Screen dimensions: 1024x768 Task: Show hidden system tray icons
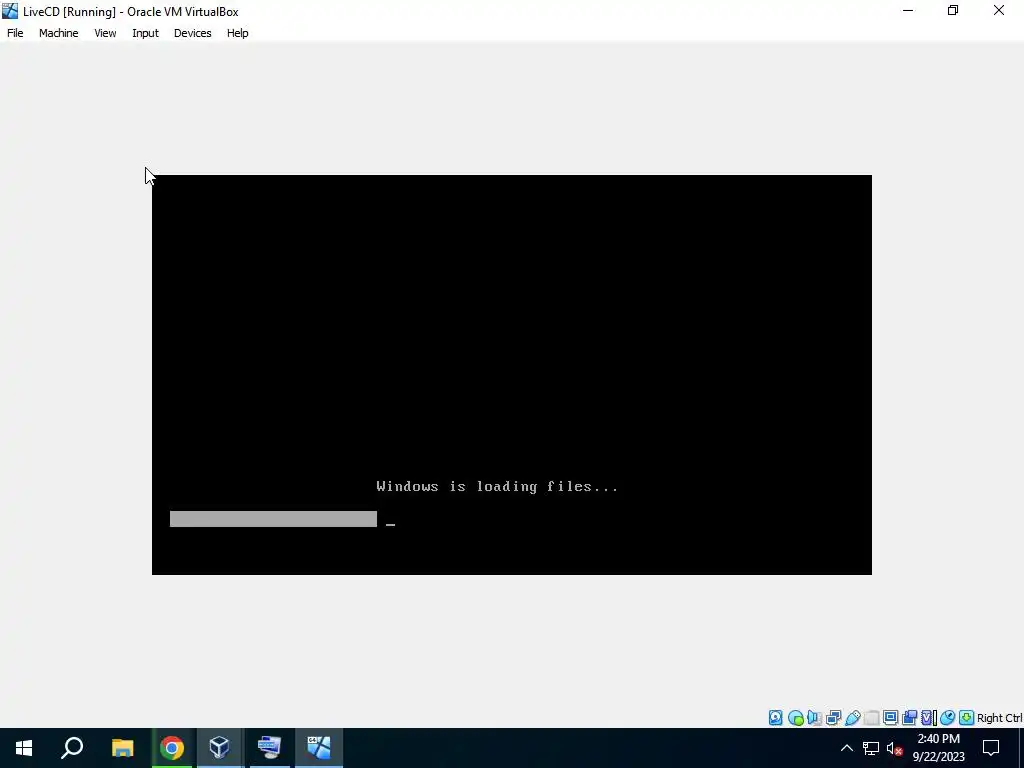[x=846, y=748]
